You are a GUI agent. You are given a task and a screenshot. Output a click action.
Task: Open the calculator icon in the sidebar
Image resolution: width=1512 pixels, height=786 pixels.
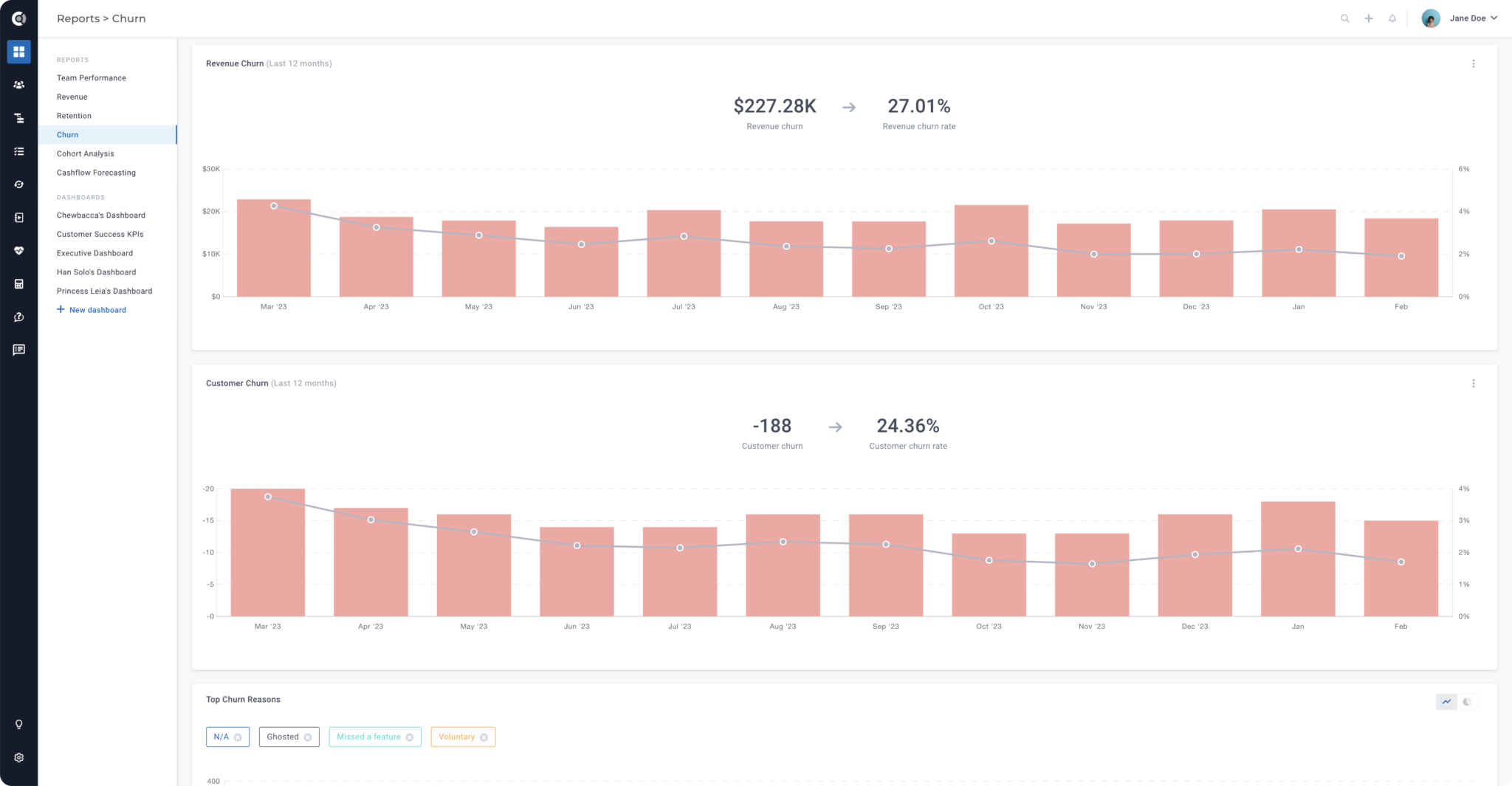[x=19, y=284]
